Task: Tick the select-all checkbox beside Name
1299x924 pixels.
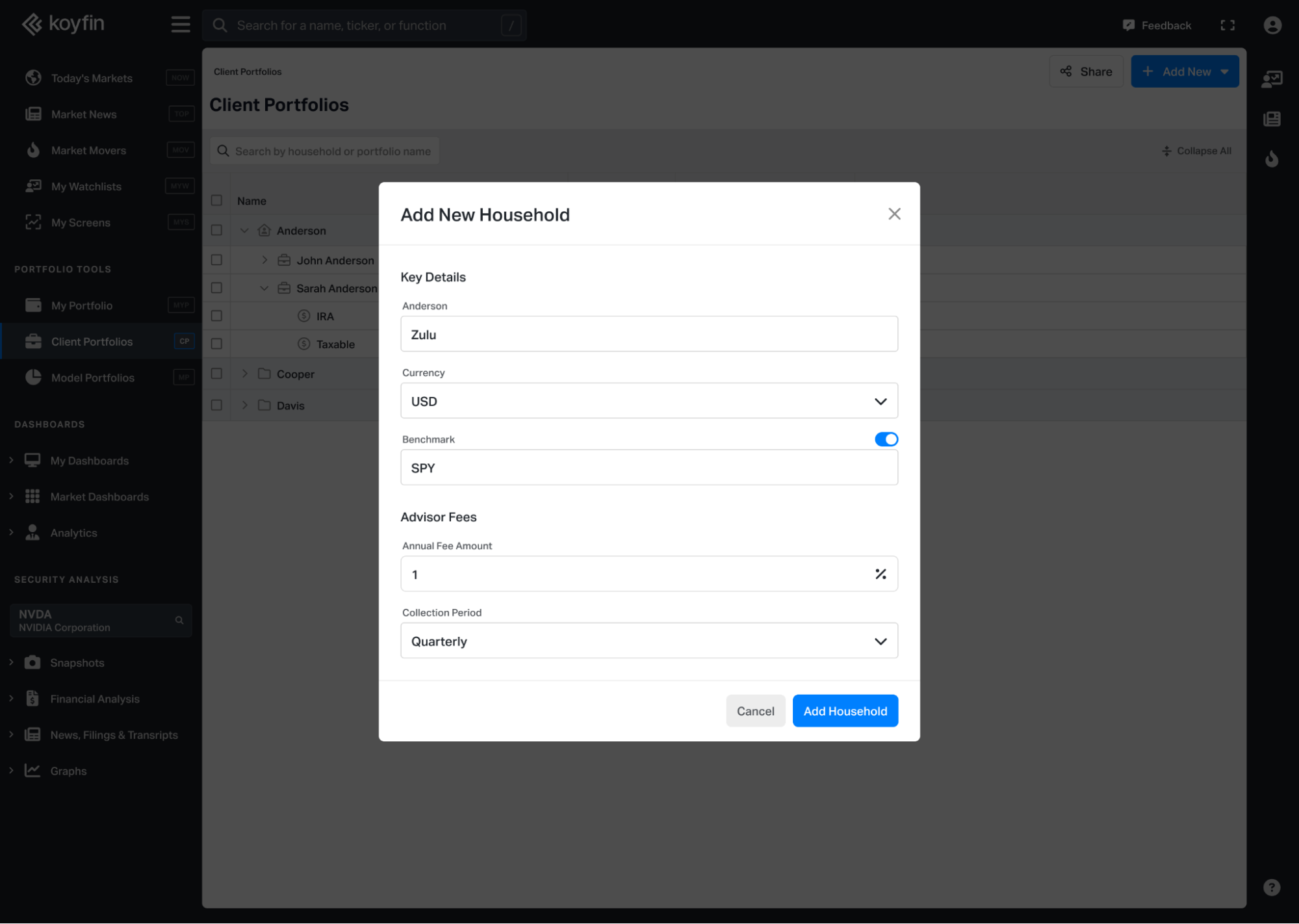Action: [x=216, y=201]
